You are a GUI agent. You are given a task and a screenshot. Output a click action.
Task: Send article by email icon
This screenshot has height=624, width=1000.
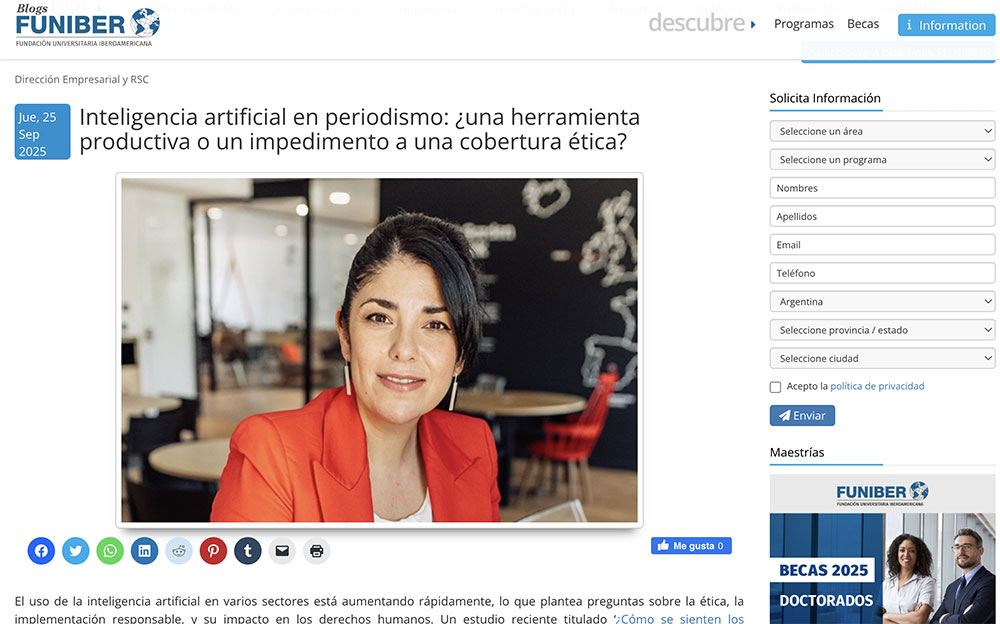[x=282, y=551]
